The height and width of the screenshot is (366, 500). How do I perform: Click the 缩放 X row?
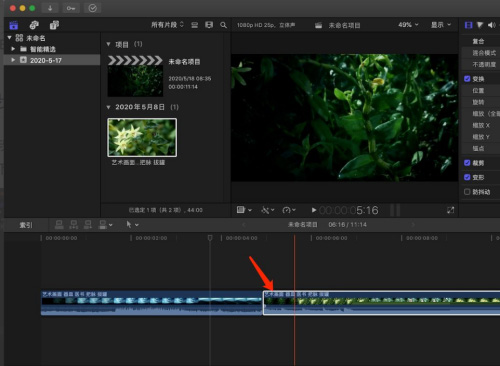(481, 125)
